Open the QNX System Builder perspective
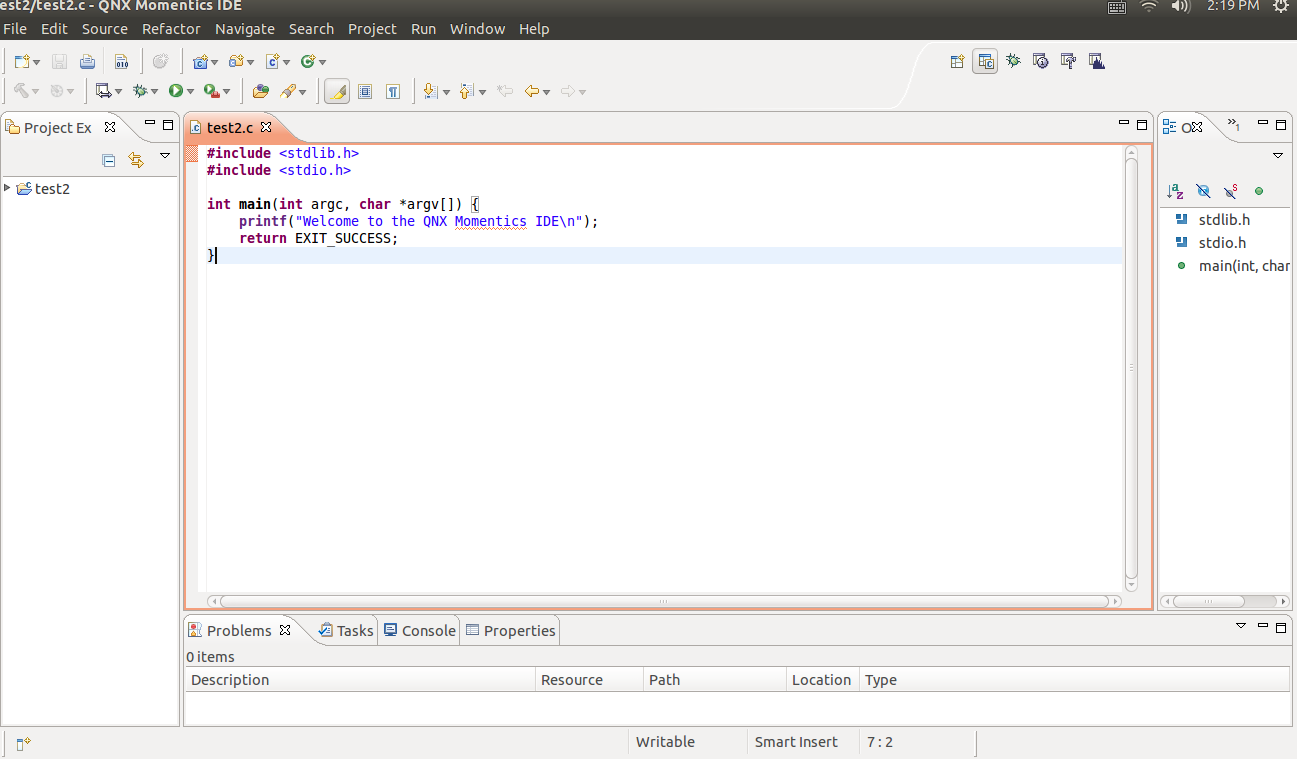 coord(1069,62)
